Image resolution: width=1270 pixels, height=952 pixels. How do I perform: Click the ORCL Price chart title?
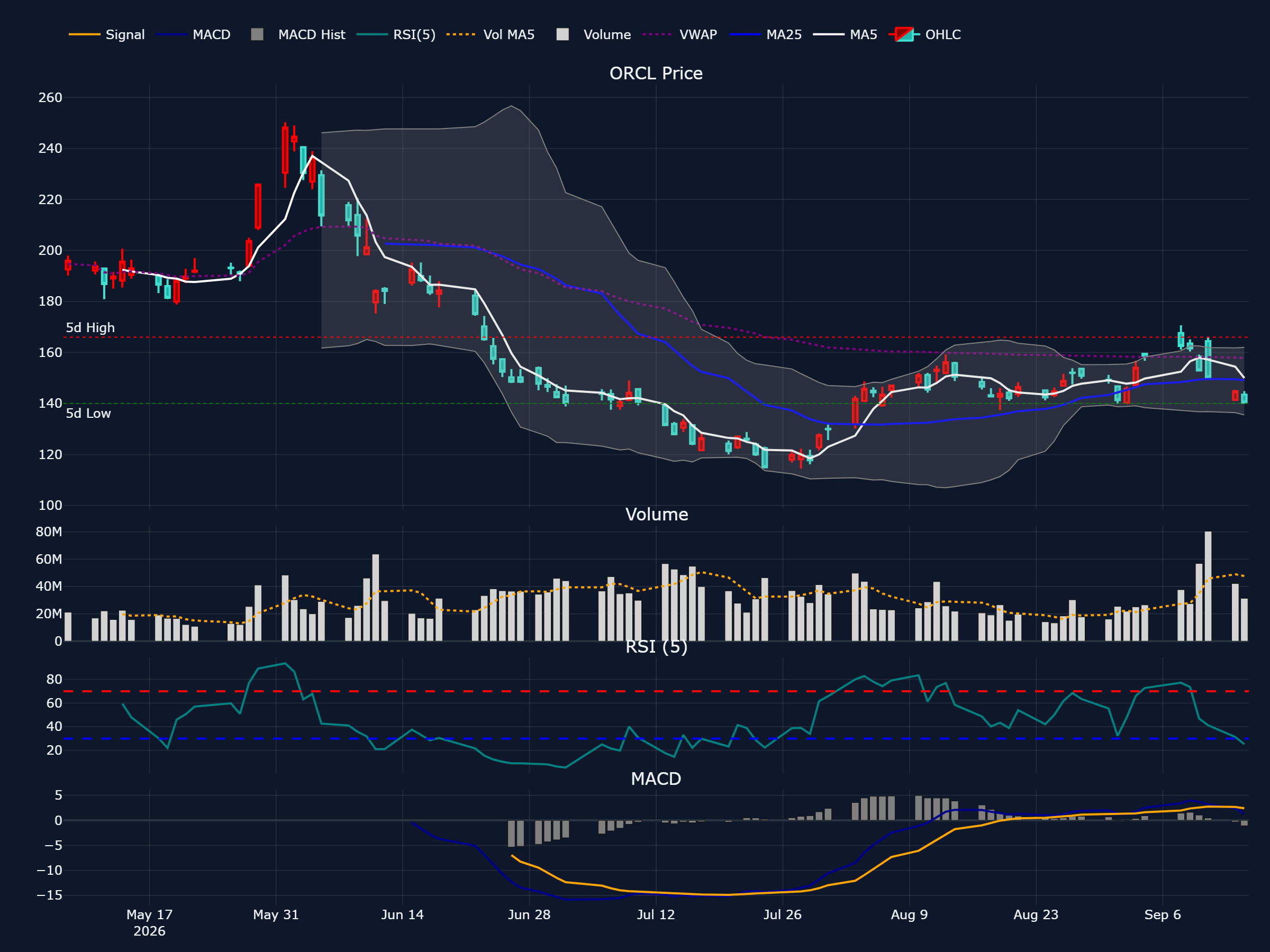click(x=656, y=74)
